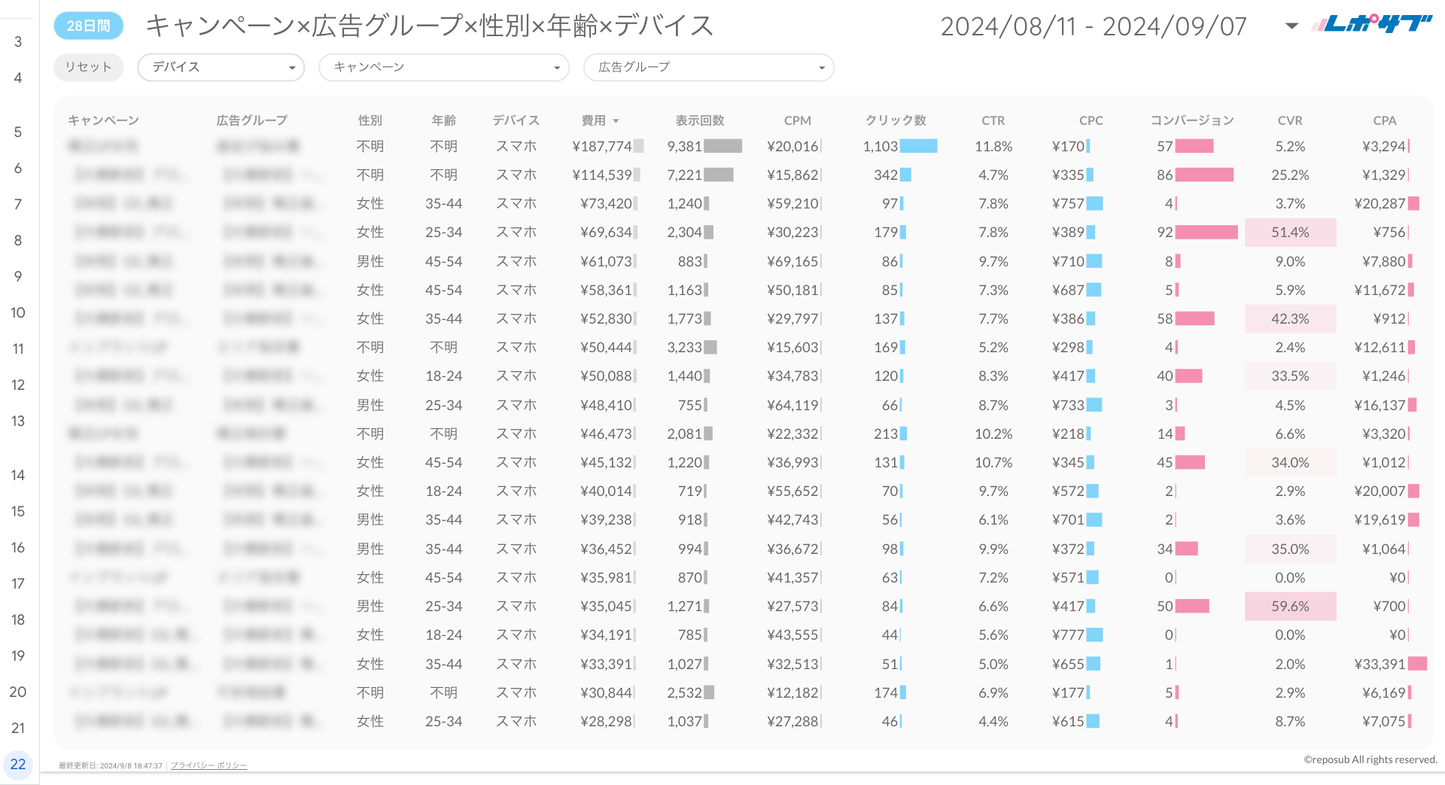Image resolution: width=1445 pixels, height=785 pixels.
Task: Expand the キャンペーン filter dropdown
Action: (x=443, y=67)
